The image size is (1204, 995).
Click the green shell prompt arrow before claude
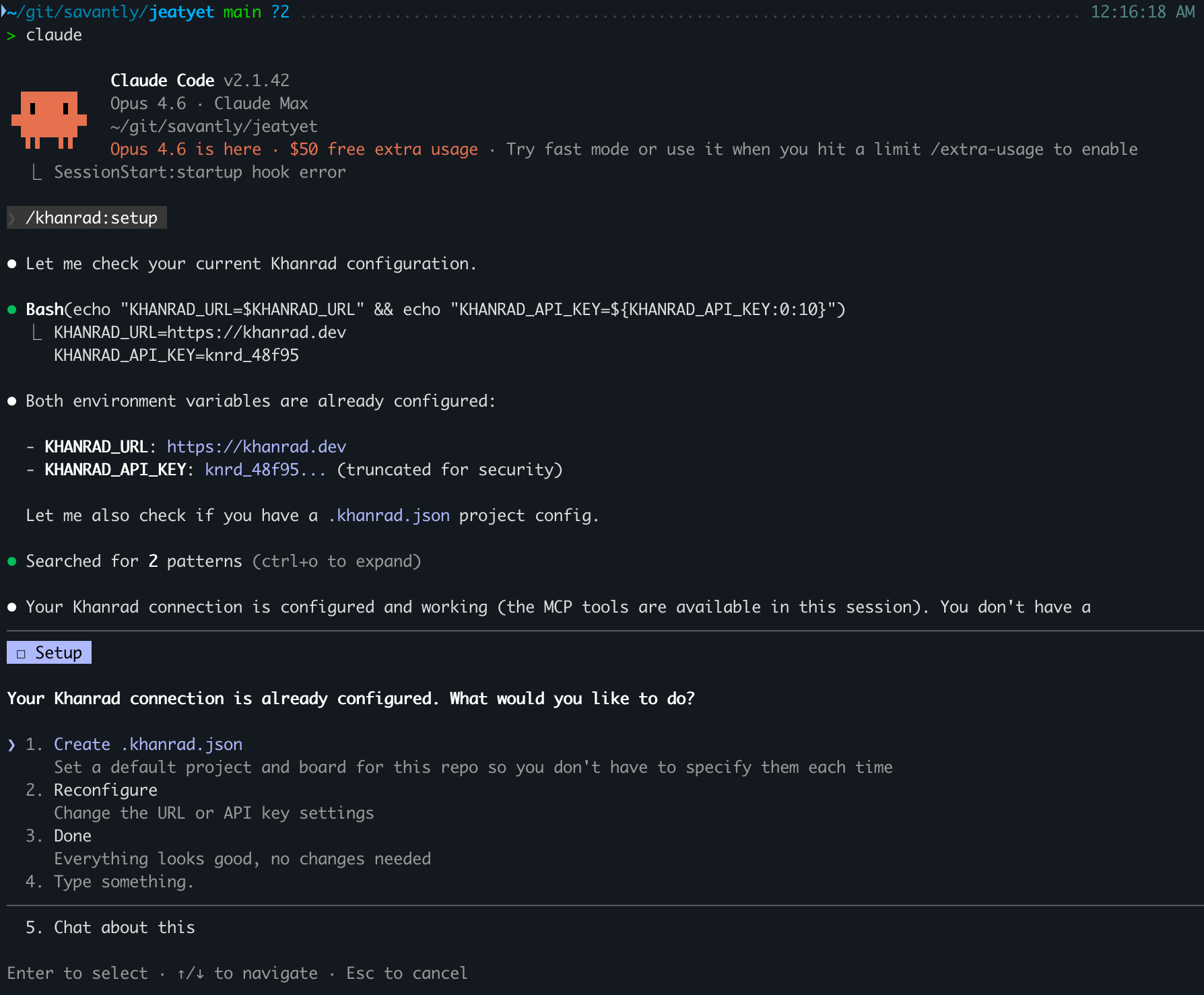click(11, 36)
